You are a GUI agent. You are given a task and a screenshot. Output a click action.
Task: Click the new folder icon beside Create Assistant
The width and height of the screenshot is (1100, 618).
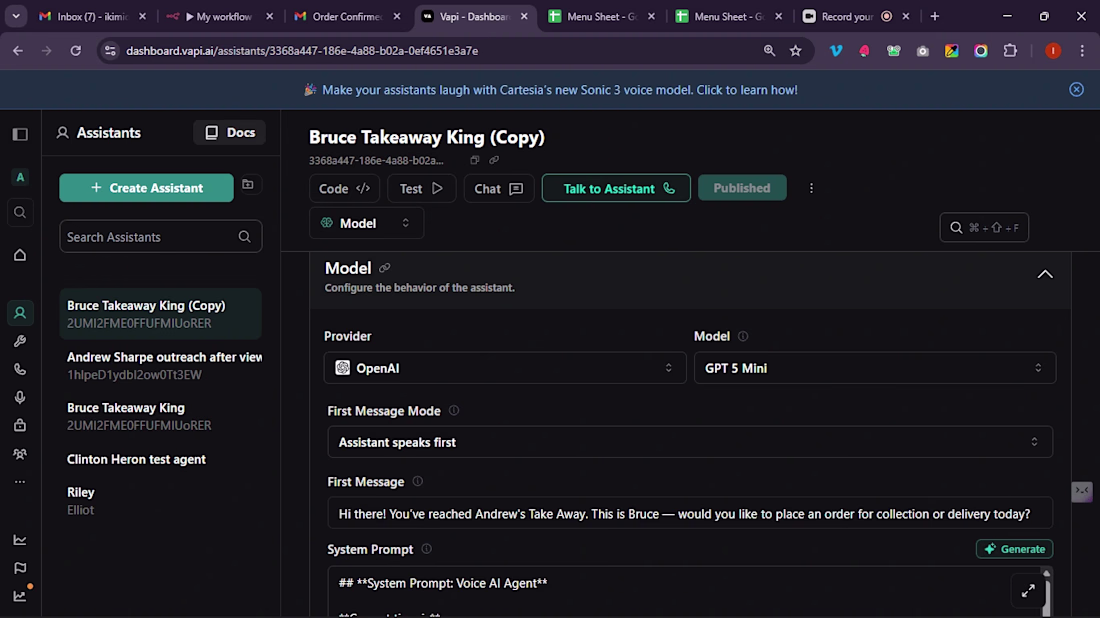[x=248, y=184]
